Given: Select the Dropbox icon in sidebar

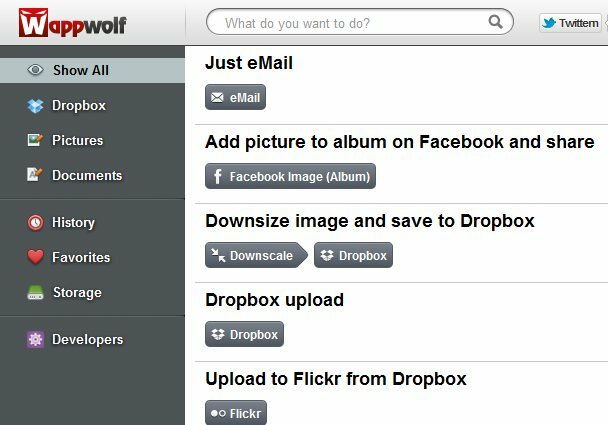Looking at the screenshot, I should (x=35, y=105).
